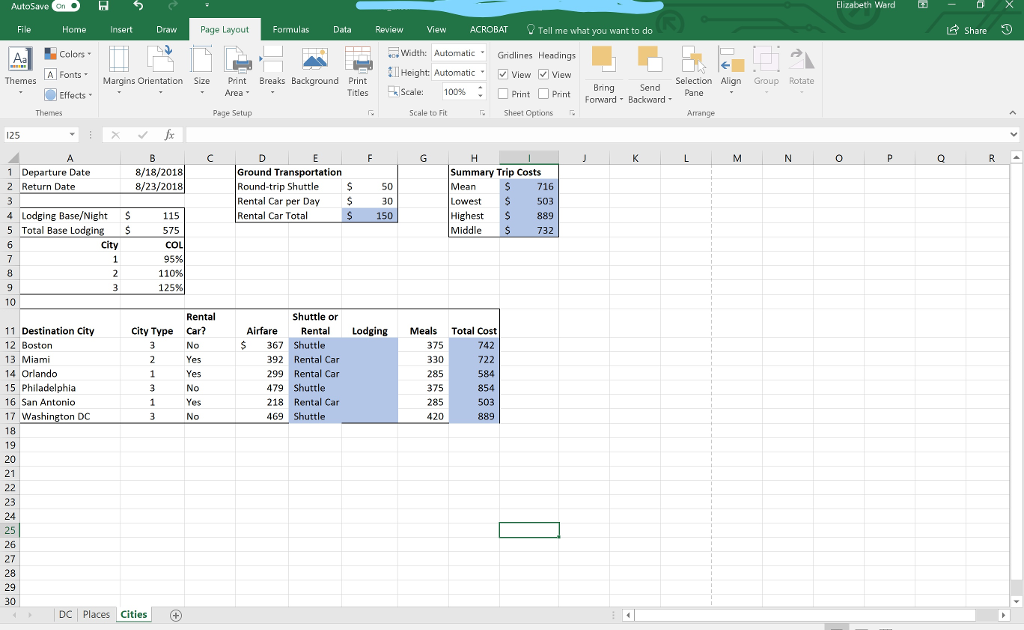Expand the formula bar

pyautogui.click(x=1014, y=135)
